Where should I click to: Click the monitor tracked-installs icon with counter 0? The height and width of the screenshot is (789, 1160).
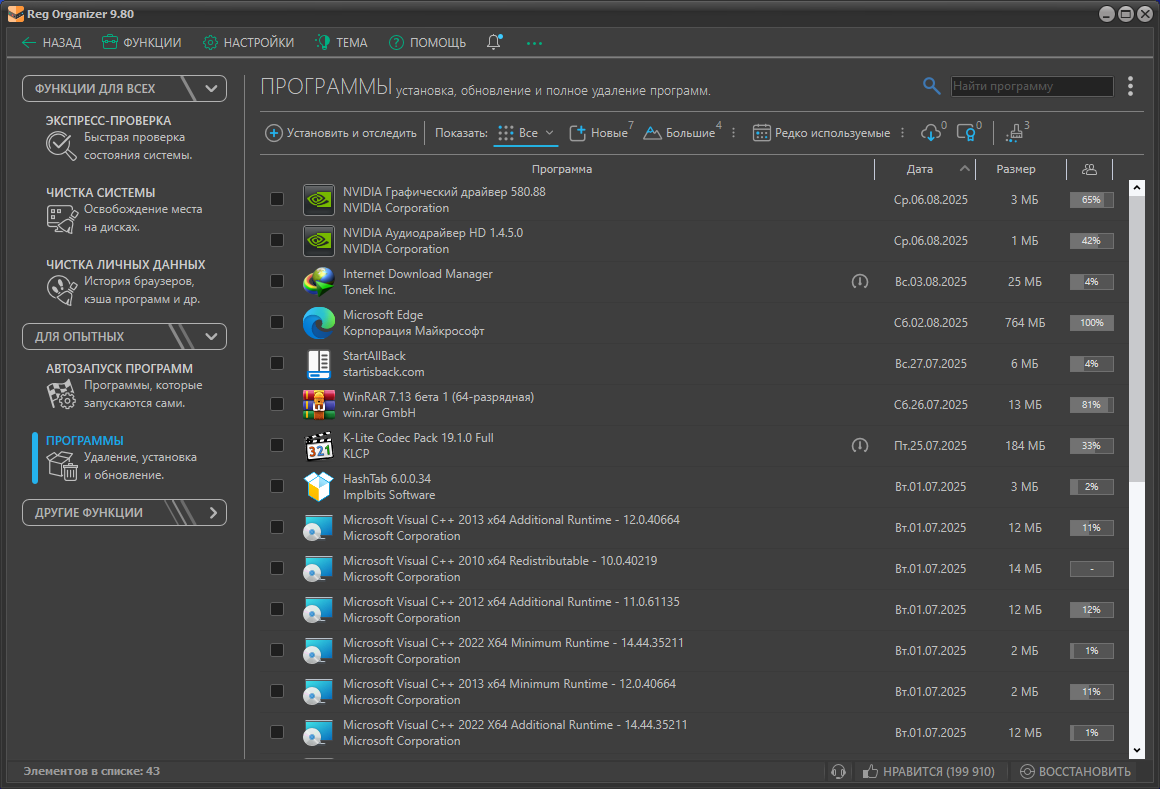click(966, 132)
